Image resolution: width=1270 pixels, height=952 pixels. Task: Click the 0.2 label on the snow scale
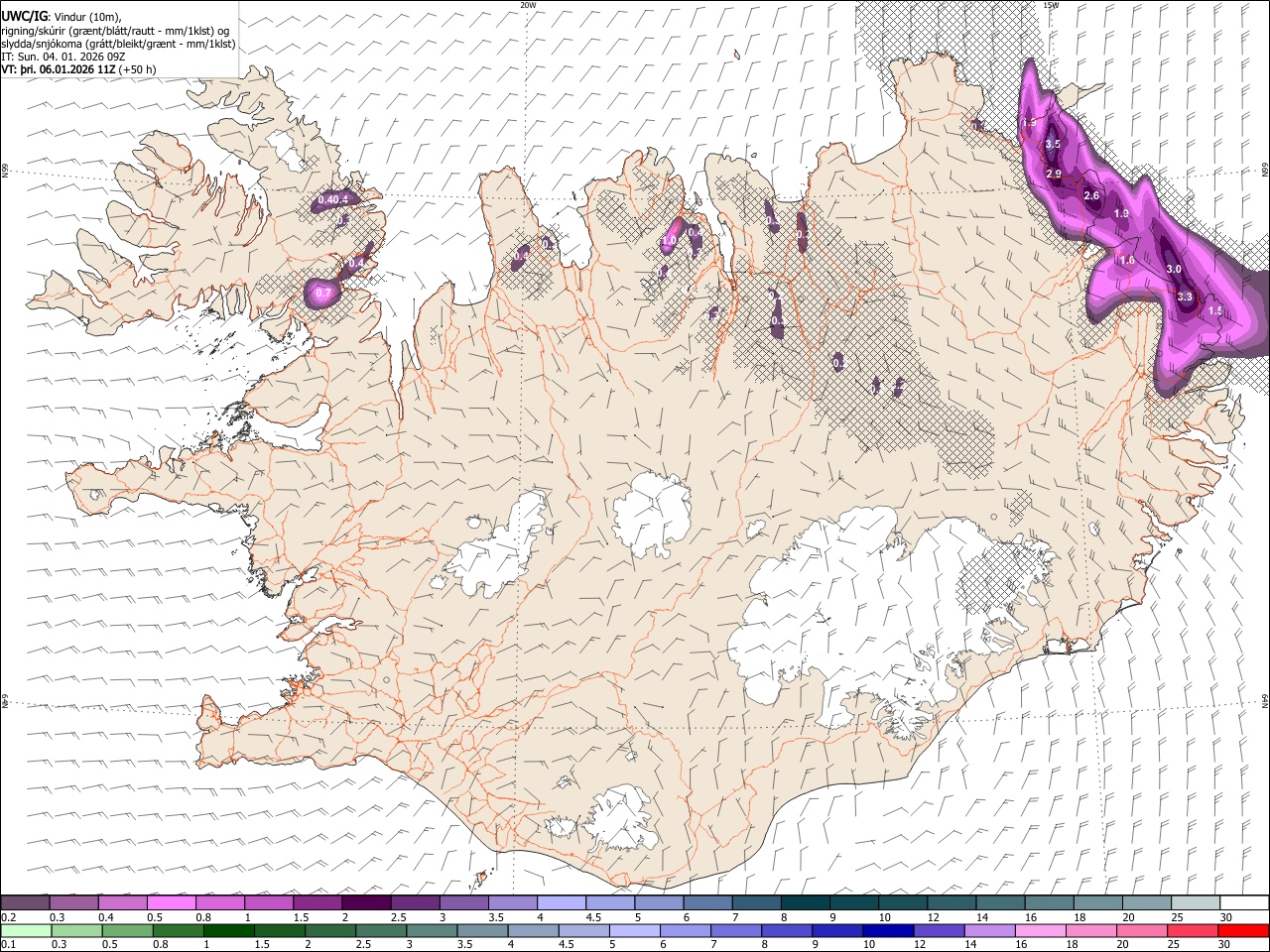(x=8, y=917)
